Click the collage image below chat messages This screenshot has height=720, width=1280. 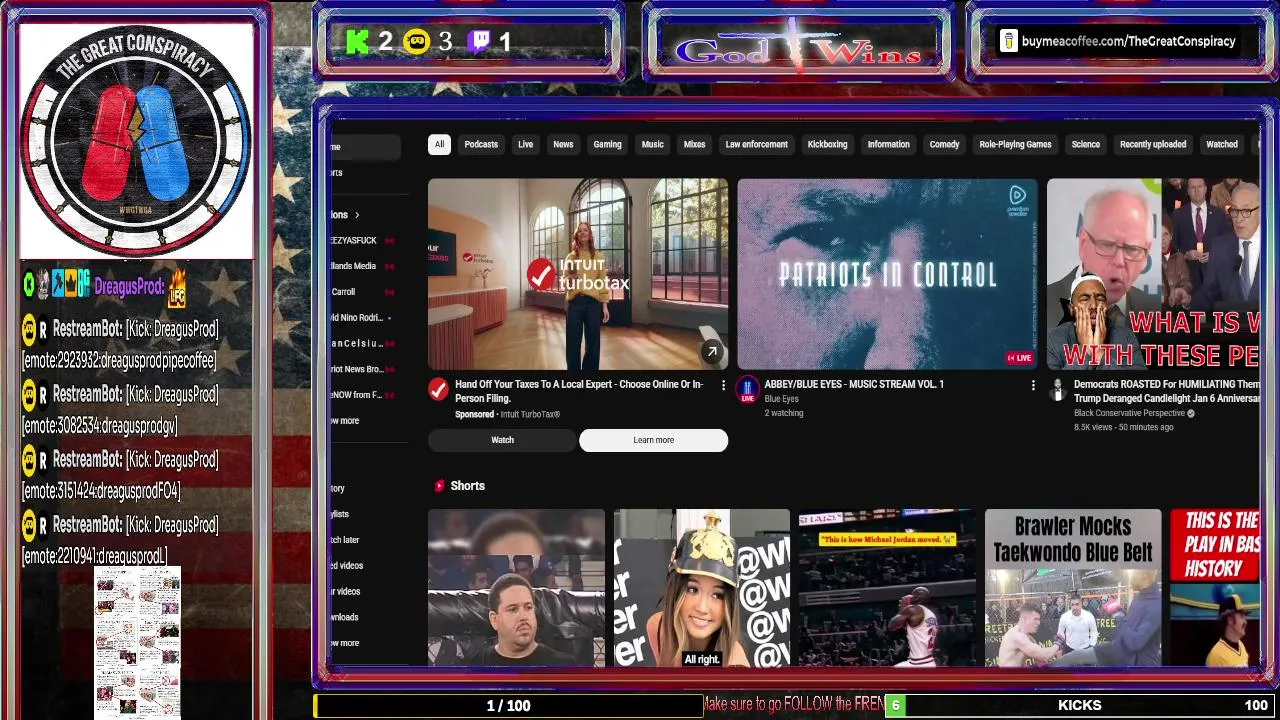pos(137,642)
